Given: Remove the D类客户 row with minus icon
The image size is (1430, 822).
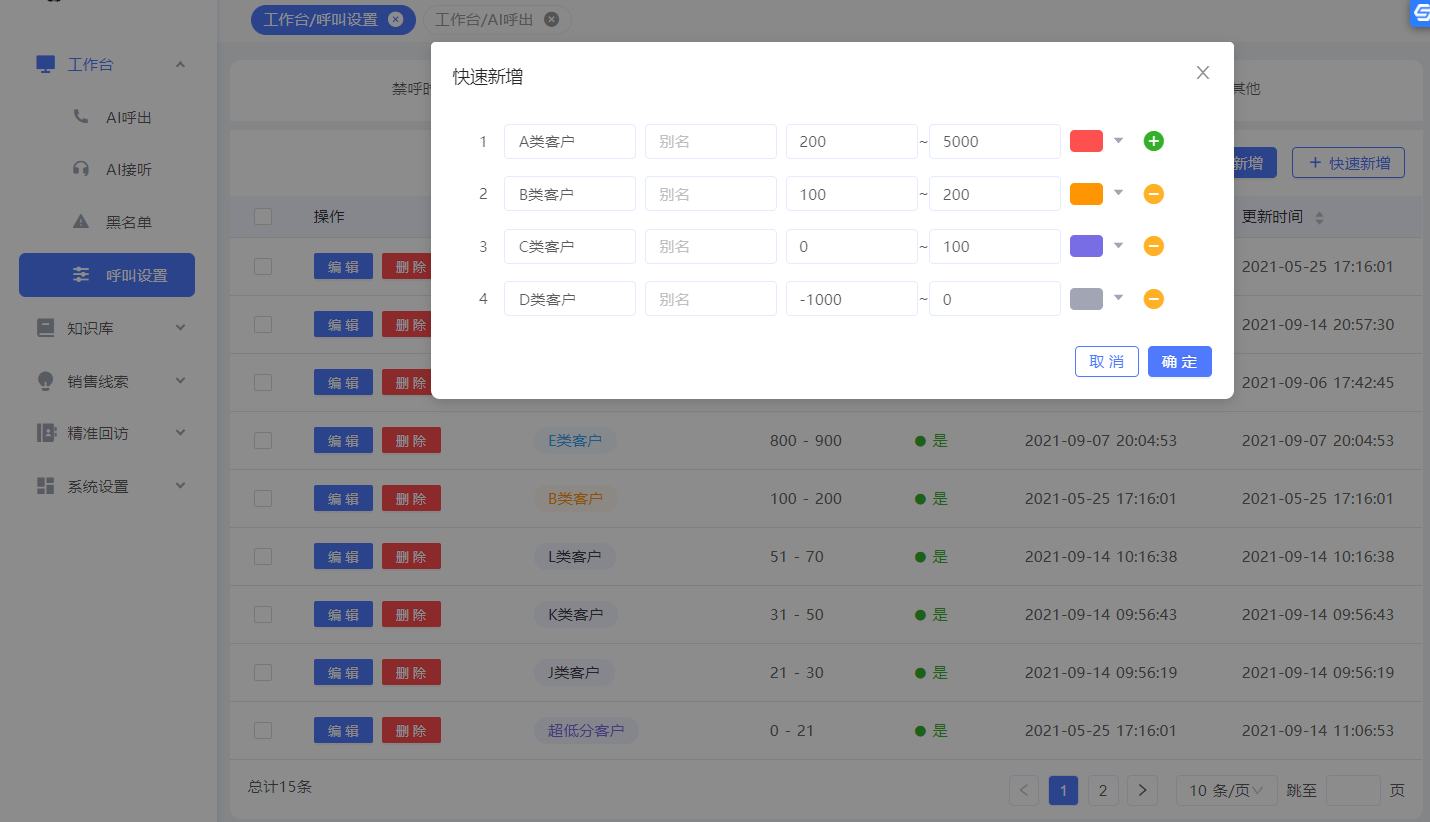Looking at the screenshot, I should 1153,299.
